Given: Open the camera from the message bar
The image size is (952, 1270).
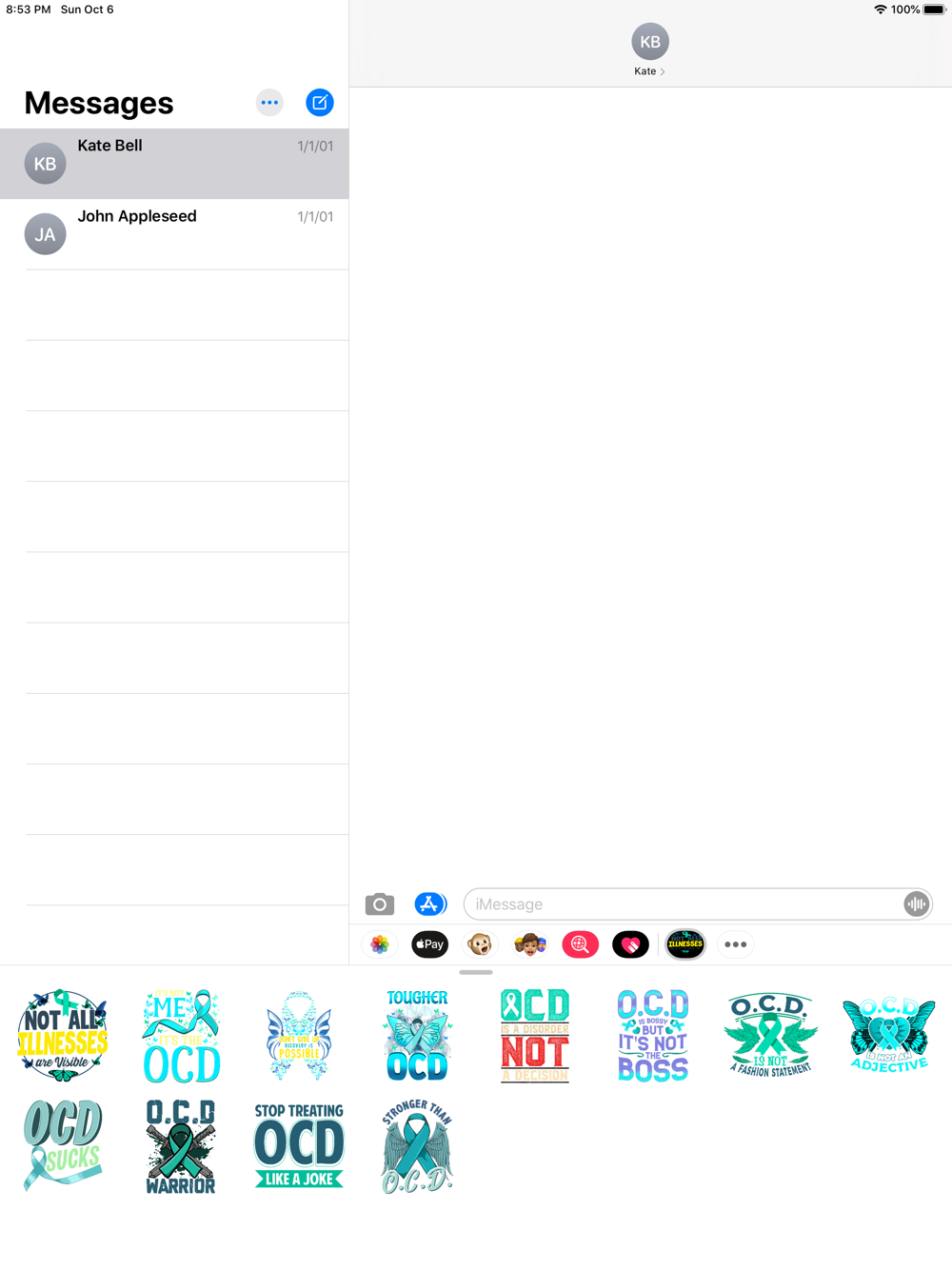Looking at the screenshot, I should click(x=380, y=904).
